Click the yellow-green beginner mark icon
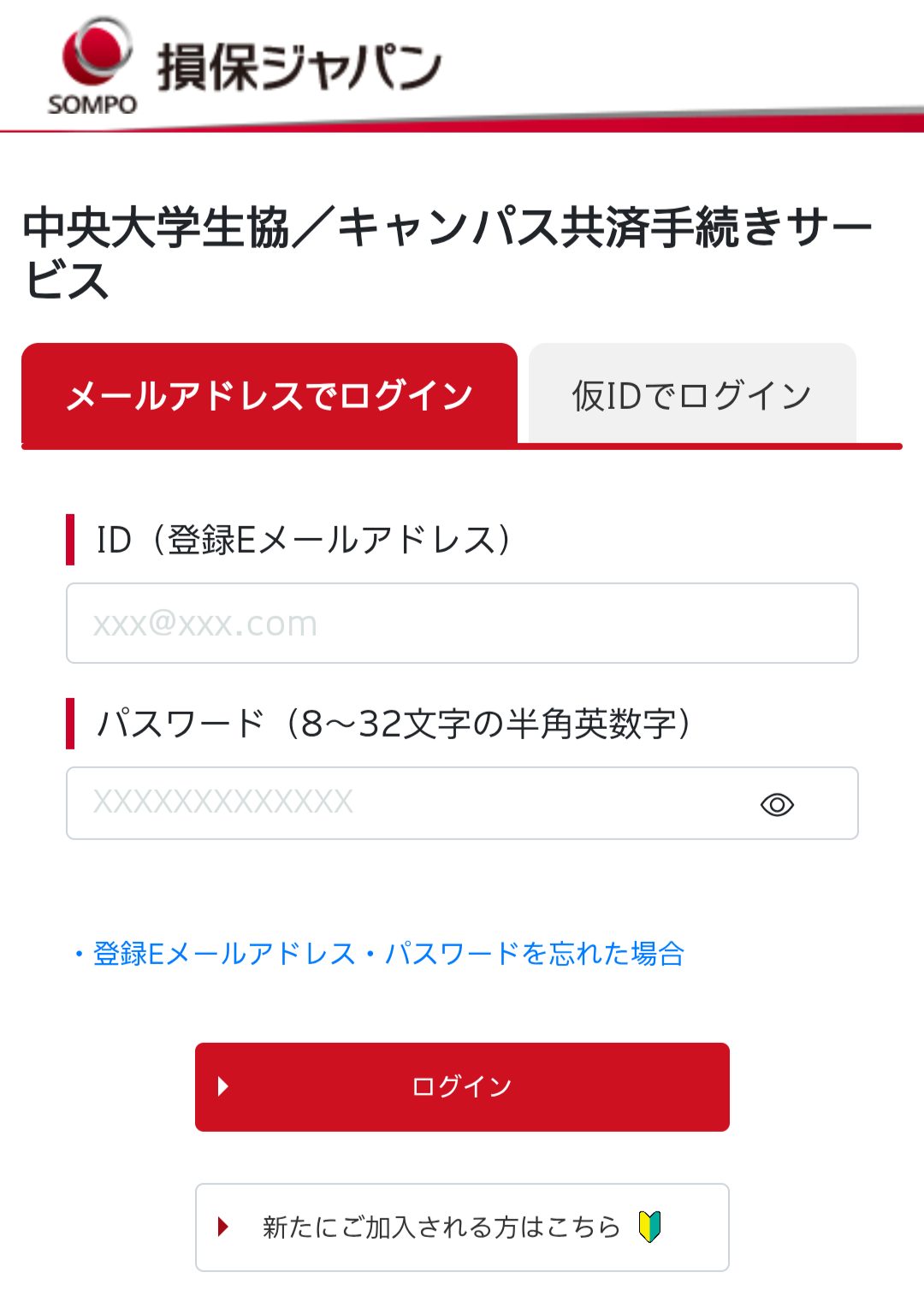Viewport: 924px width, 1302px height. [650, 1227]
